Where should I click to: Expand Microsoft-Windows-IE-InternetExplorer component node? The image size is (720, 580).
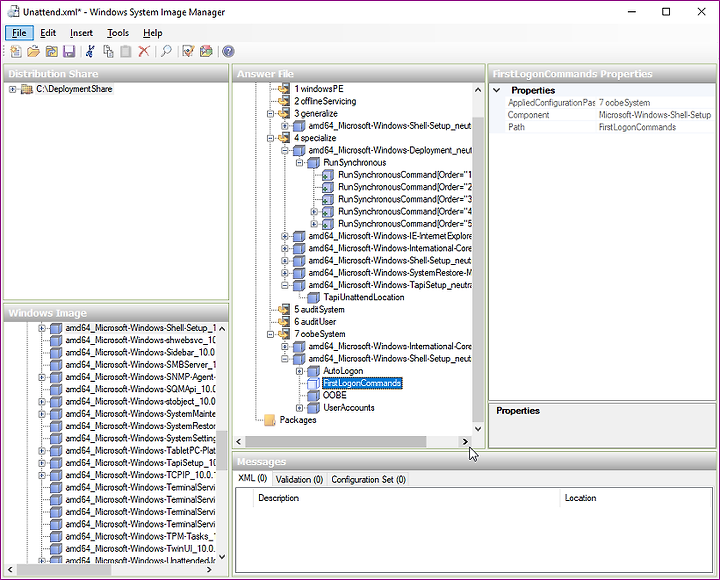click(285, 236)
